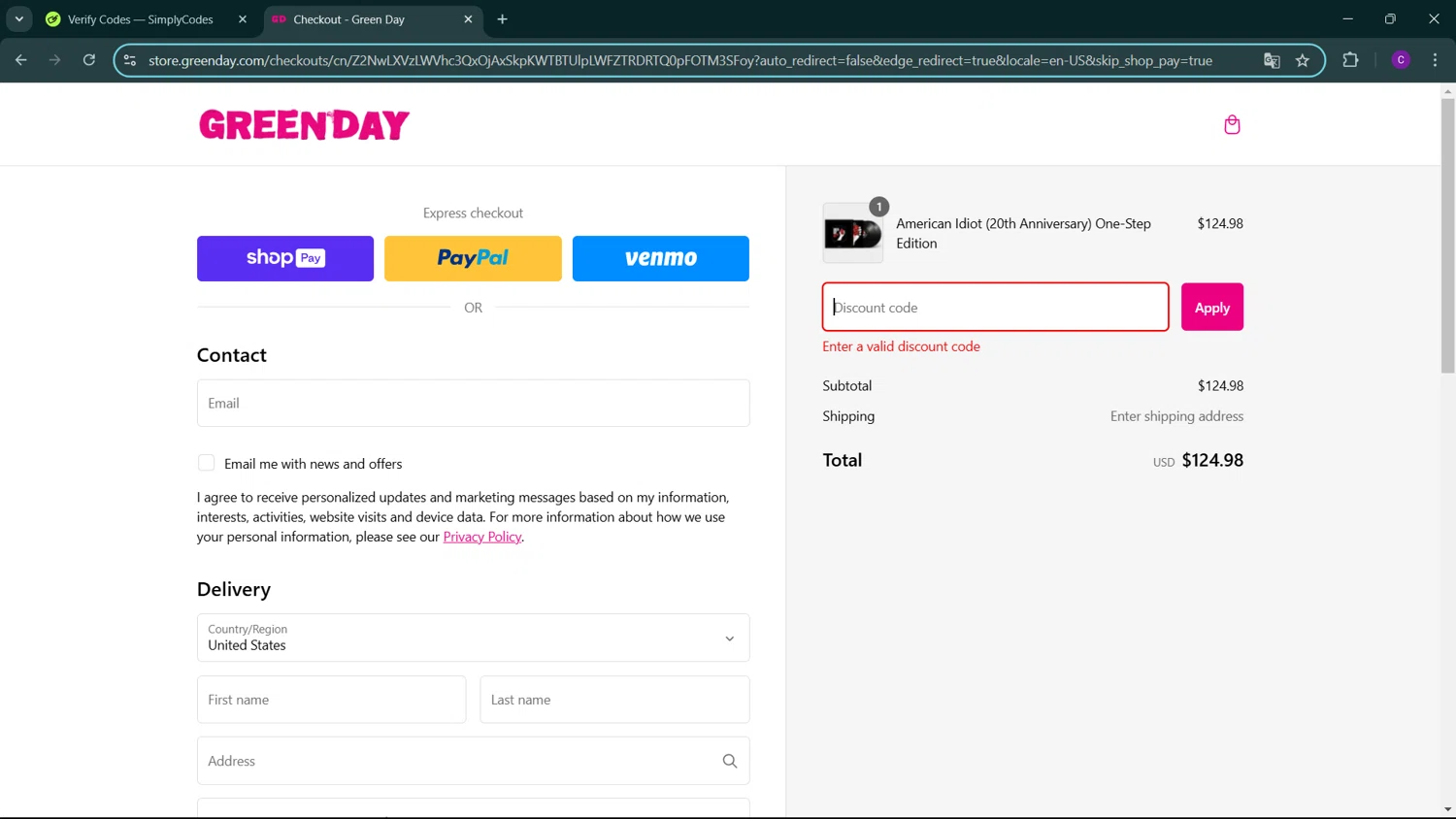Screen dimensions: 1456x819
Task: Click the Express checkout heading
Action: 473,213
